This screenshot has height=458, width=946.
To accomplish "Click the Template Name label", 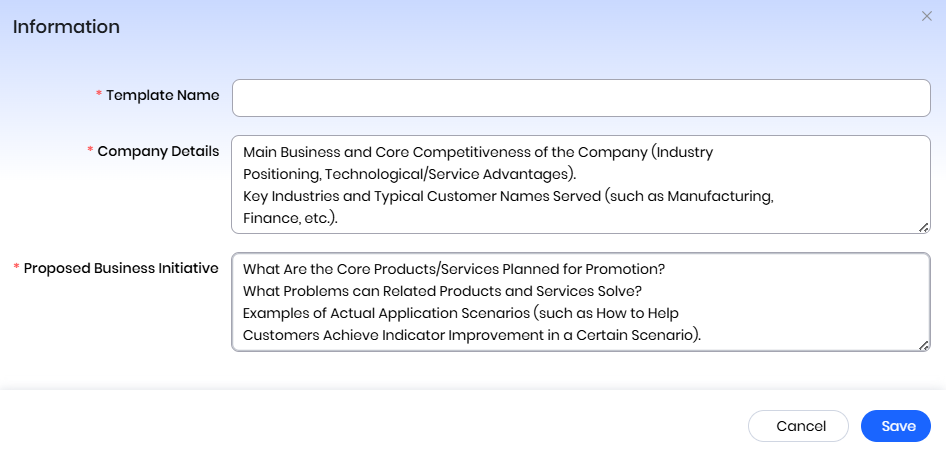I will pos(163,95).
